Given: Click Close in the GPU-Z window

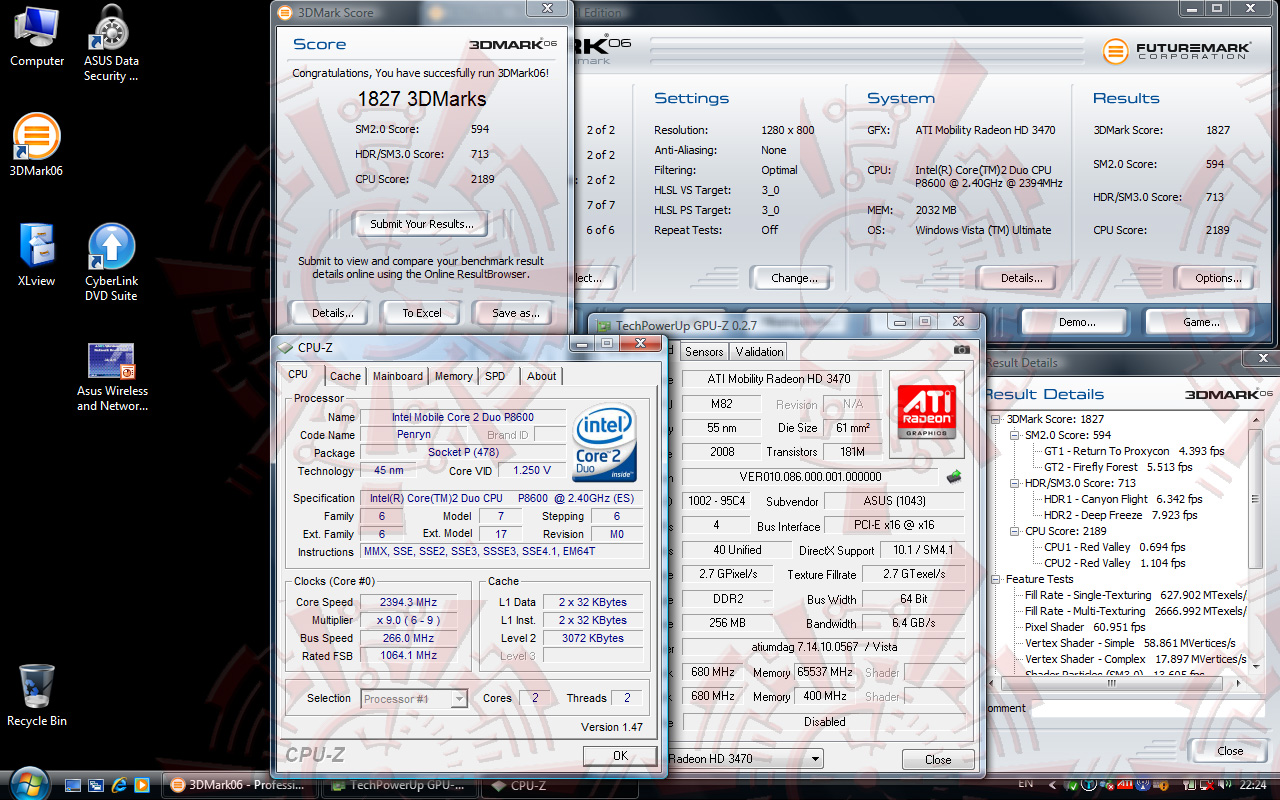Looking at the screenshot, I should tap(938, 760).
